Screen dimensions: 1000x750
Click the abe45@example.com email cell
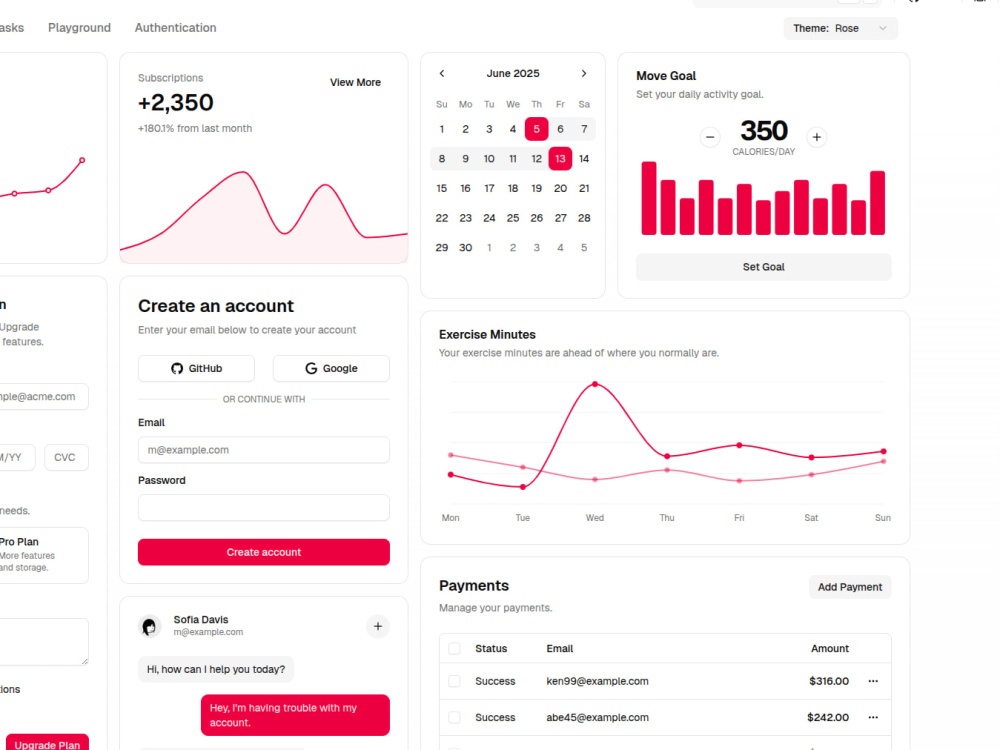598,717
